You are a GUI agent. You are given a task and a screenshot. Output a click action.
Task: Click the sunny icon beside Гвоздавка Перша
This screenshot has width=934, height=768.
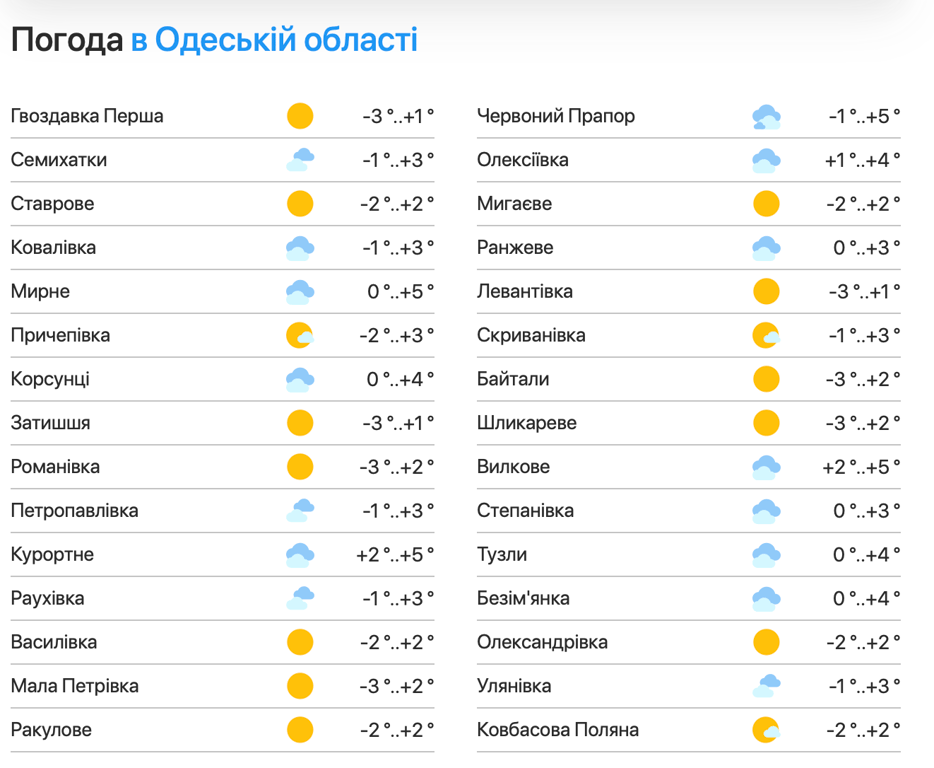pos(300,116)
